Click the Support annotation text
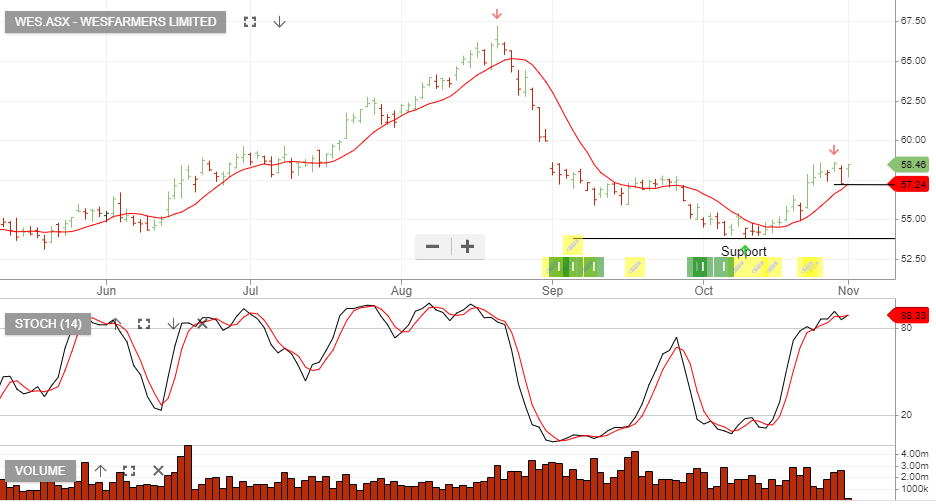Viewport: 936px width, 504px height. pos(744,251)
